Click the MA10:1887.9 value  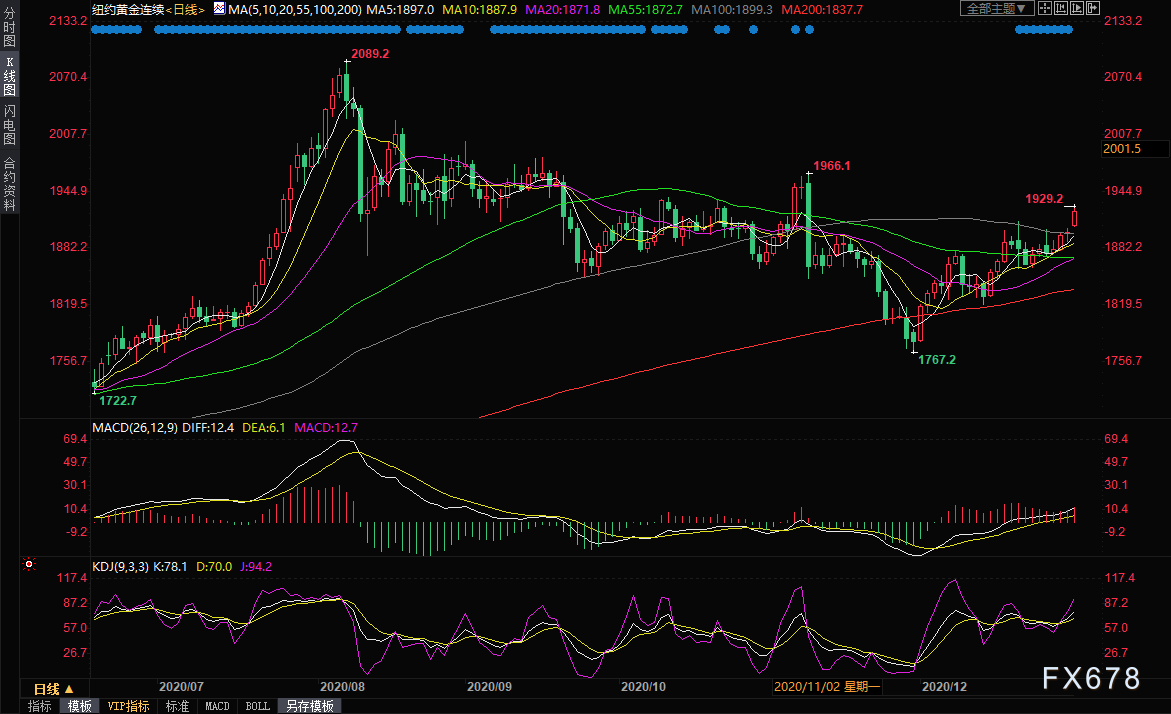click(x=479, y=10)
